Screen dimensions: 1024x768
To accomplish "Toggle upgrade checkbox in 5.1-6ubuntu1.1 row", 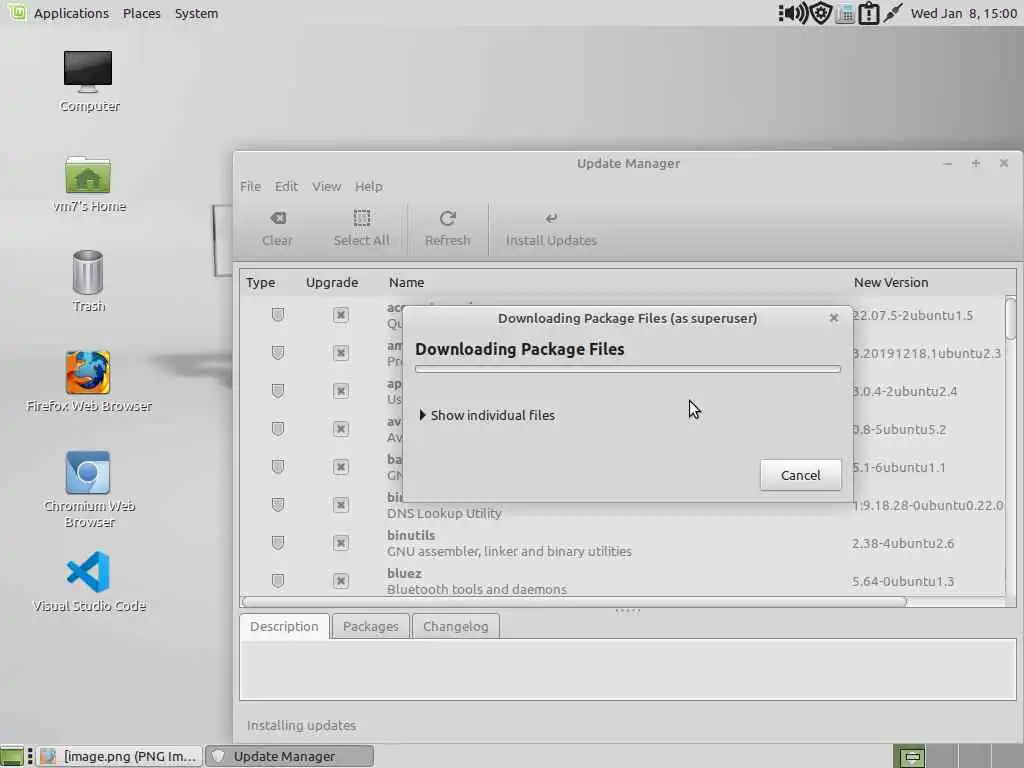I will 340,466.
